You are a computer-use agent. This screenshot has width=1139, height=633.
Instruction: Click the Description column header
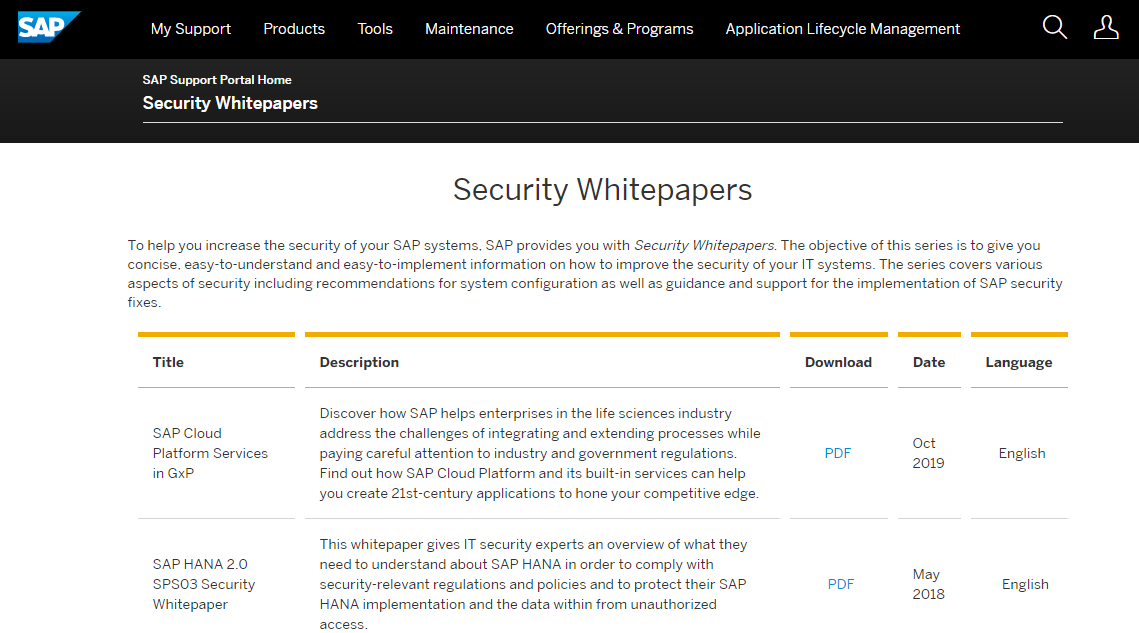coord(359,362)
